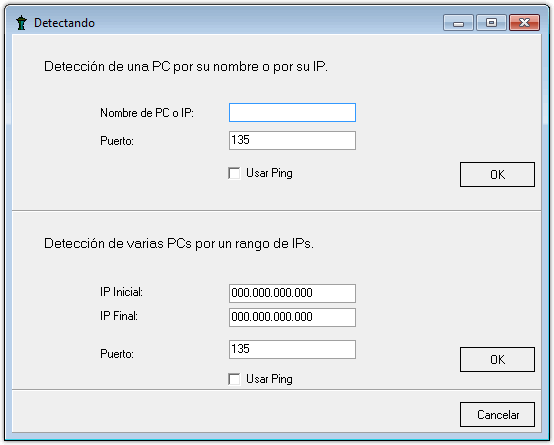Close the Detectando dialog with the red X
The width and height of the screenshot is (554, 445).
(524, 23)
